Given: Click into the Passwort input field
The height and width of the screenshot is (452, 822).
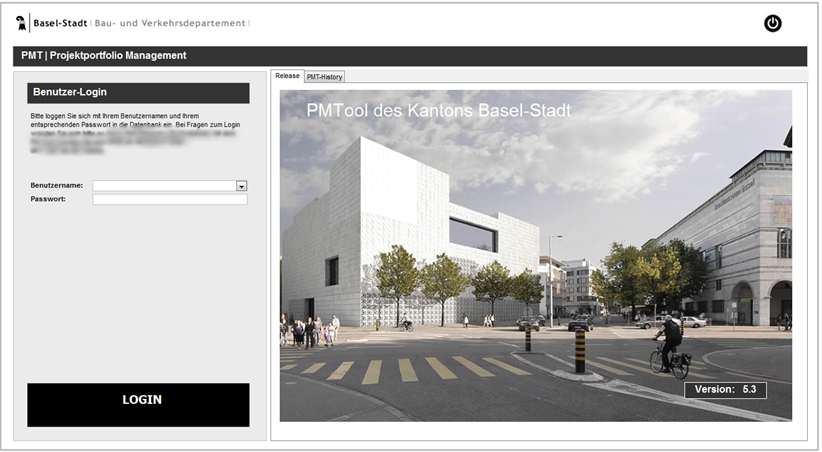Looking at the screenshot, I should (x=169, y=199).
